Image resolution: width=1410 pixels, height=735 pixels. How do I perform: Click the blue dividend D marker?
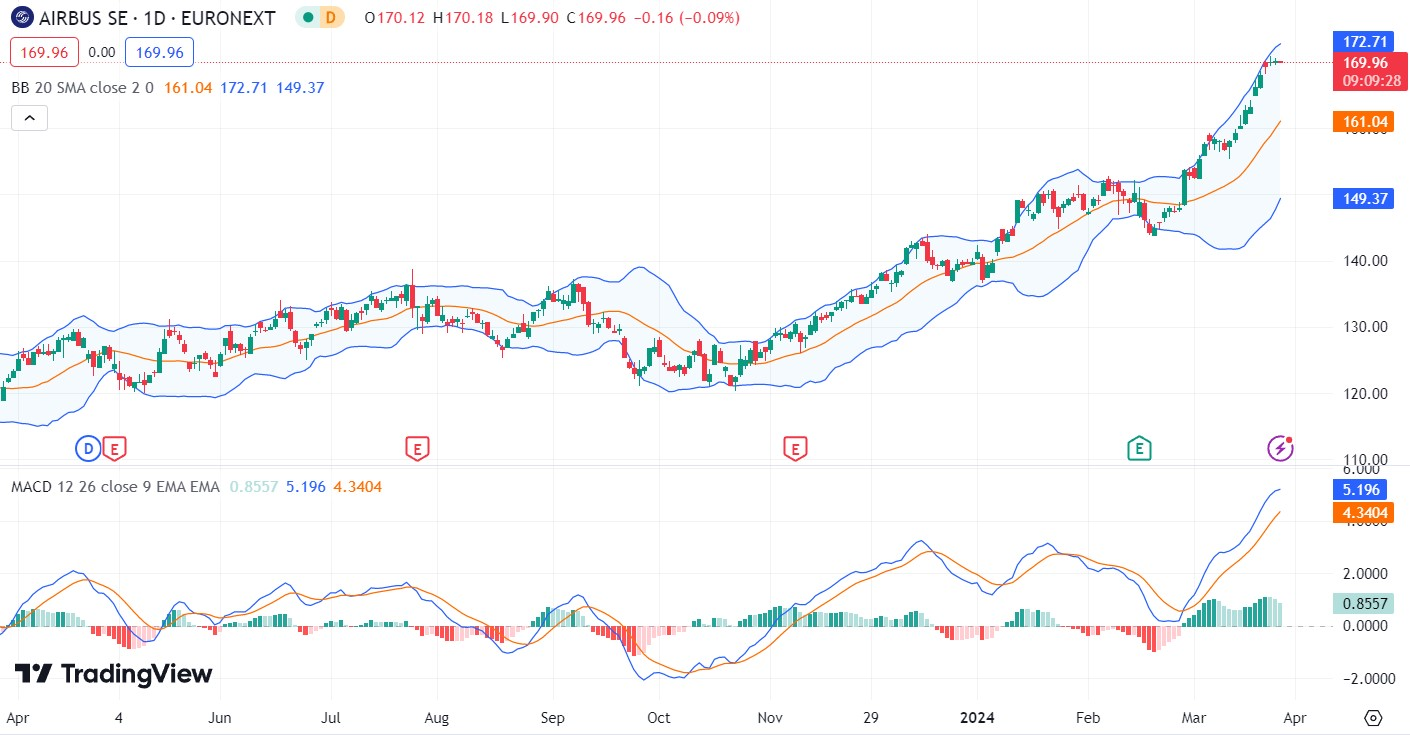click(x=88, y=449)
